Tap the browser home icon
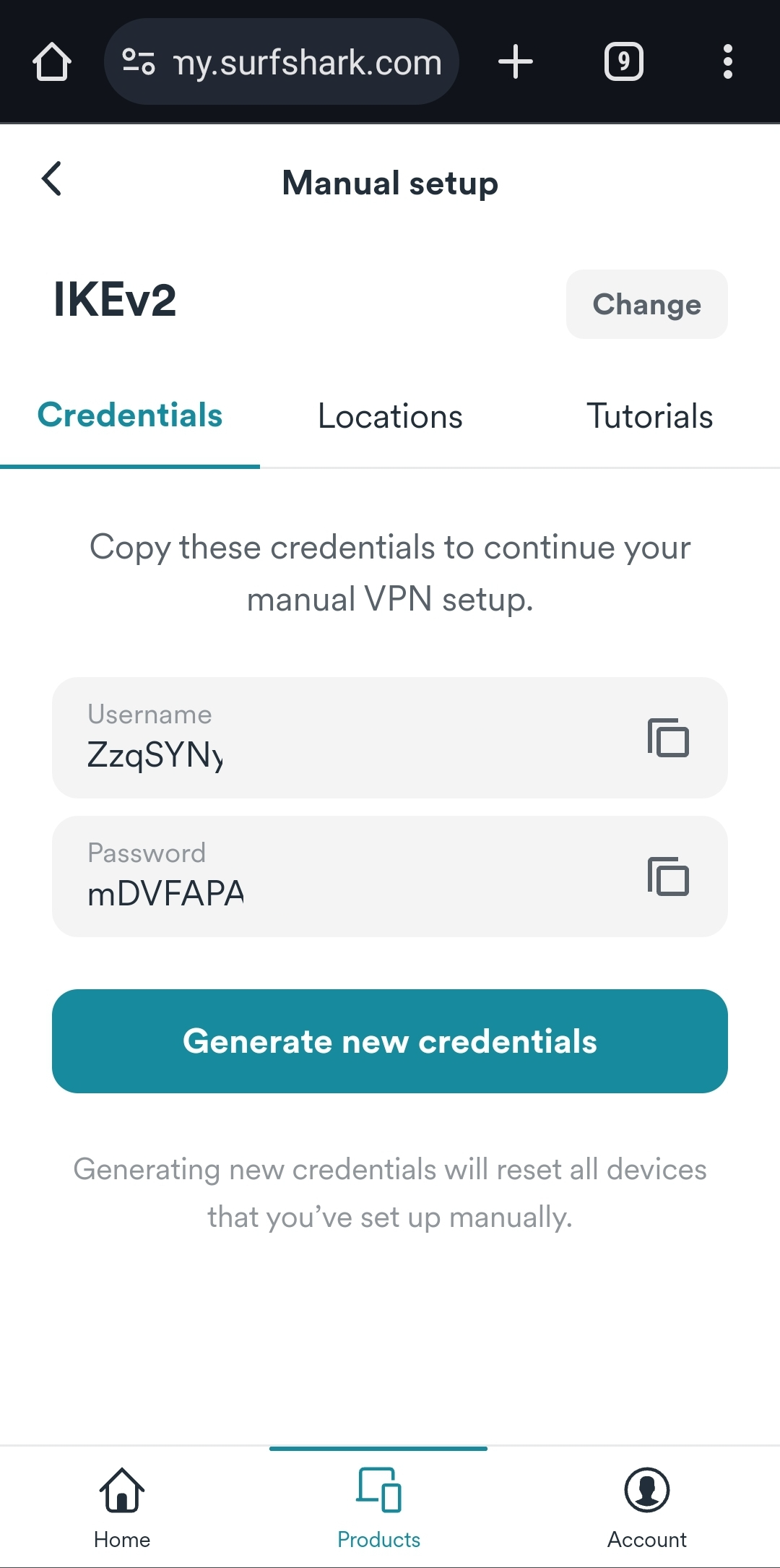 click(x=52, y=61)
